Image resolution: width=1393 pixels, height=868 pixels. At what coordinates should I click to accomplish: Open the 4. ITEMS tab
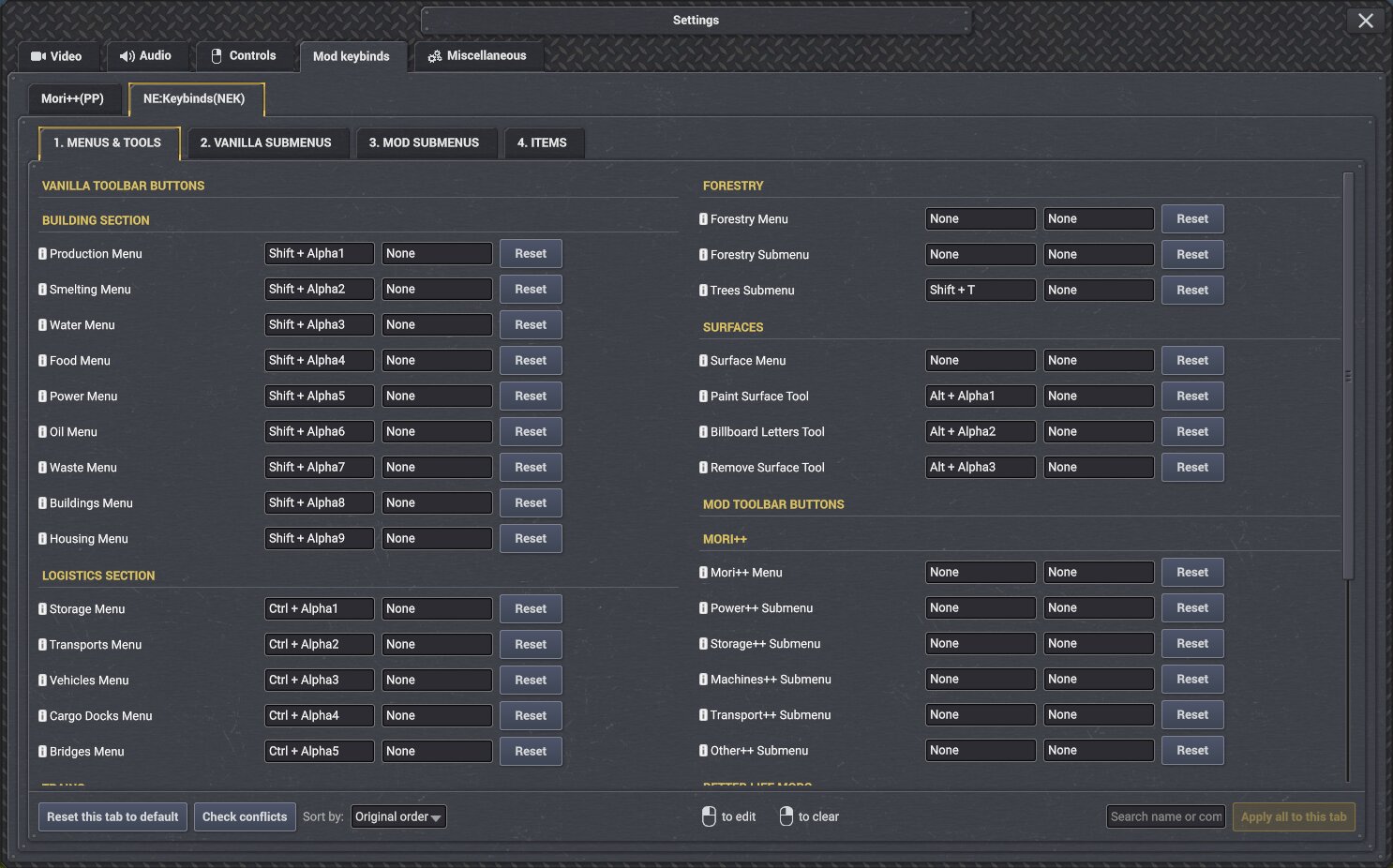[543, 143]
